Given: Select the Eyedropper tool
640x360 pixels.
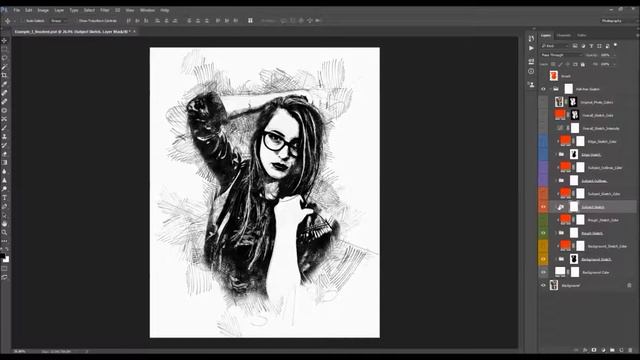Looking at the screenshot, I should coord(4,84).
